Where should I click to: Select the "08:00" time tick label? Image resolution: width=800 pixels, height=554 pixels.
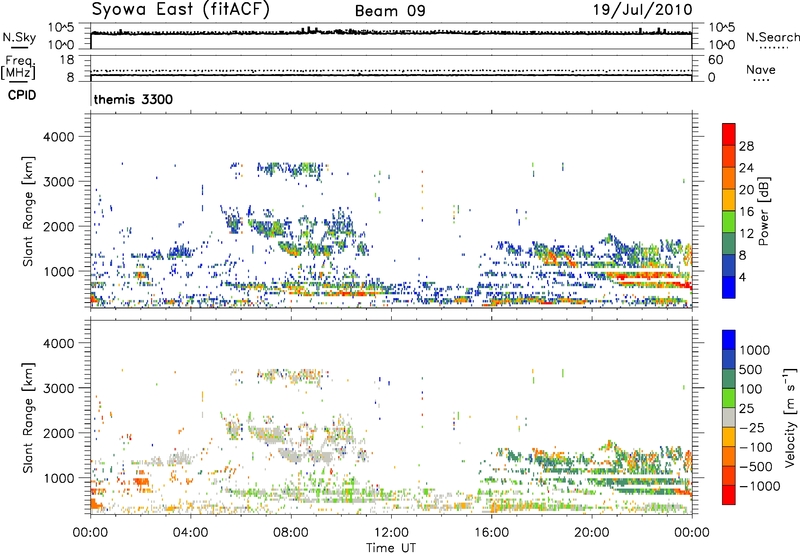coord(290,533)
